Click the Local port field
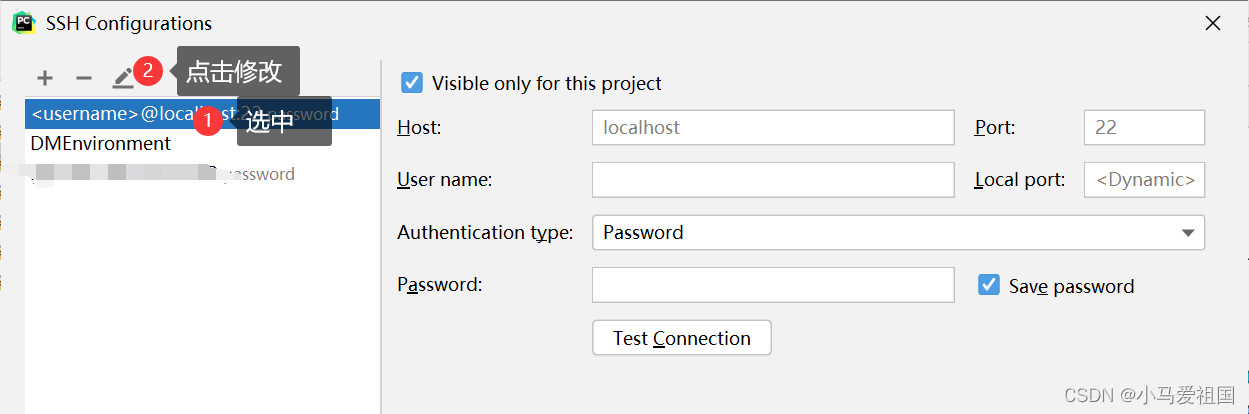The height and width of the screenshot is (414, 1249). pyautogui.click(x=1144, y=180)
